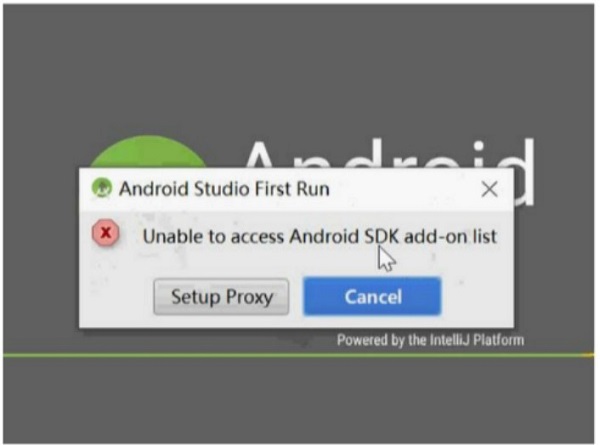Click empty title bar space before the X

pos(404,189)
